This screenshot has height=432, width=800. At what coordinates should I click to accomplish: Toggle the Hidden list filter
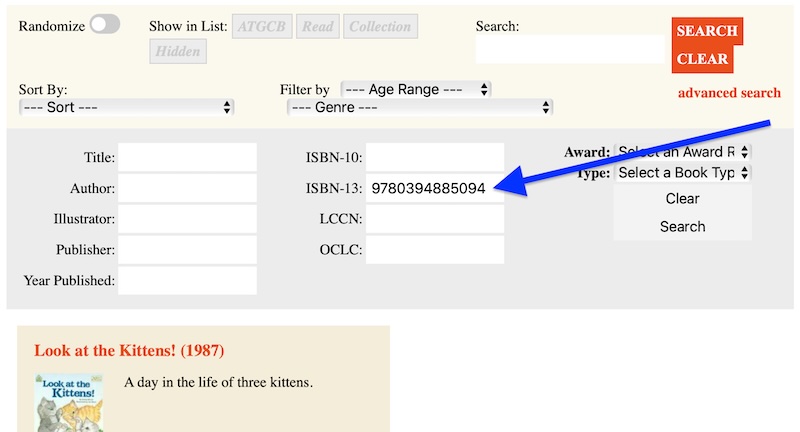[178, 51]
